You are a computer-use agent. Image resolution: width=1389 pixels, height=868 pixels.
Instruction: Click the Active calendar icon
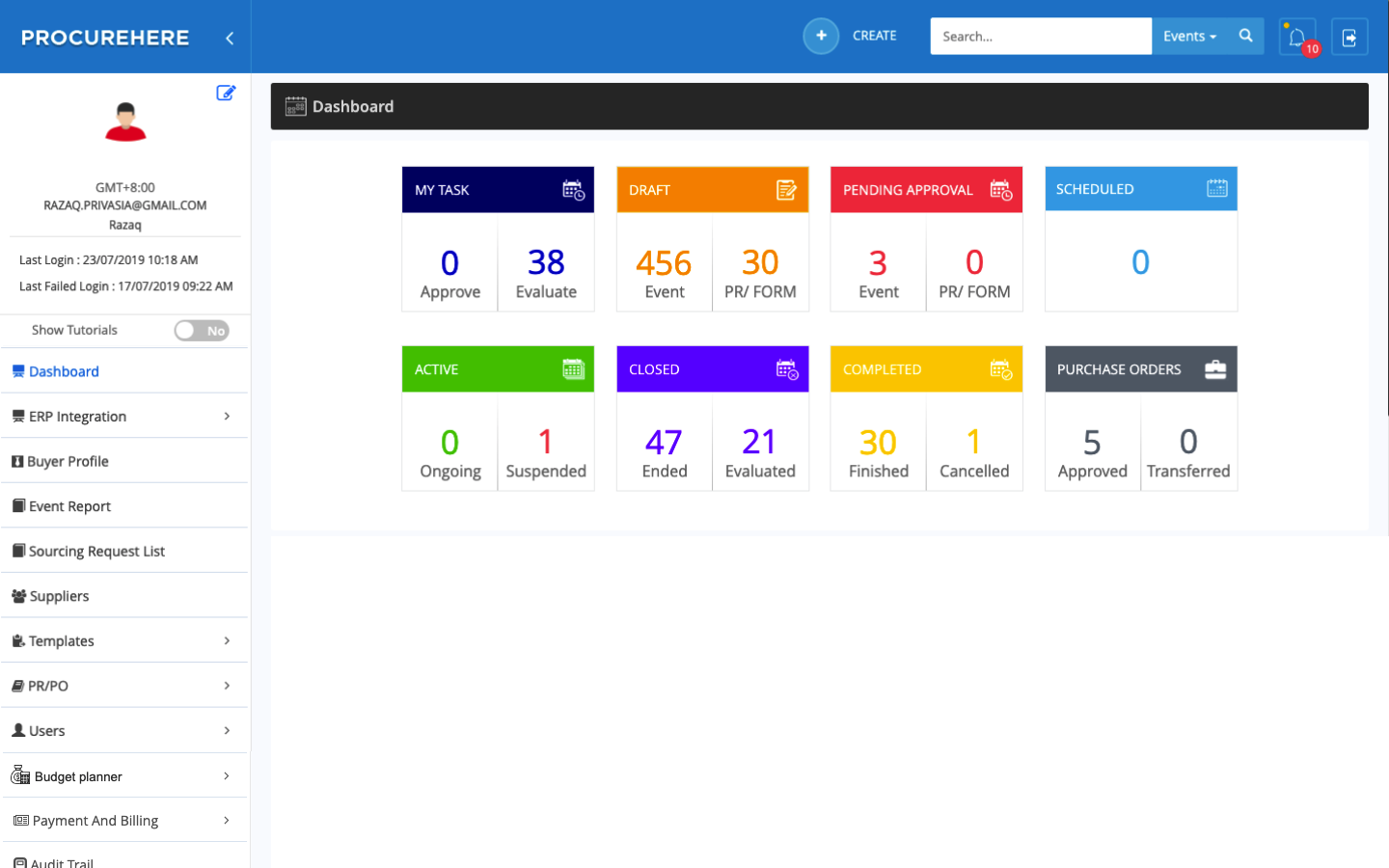coord(574,368)
